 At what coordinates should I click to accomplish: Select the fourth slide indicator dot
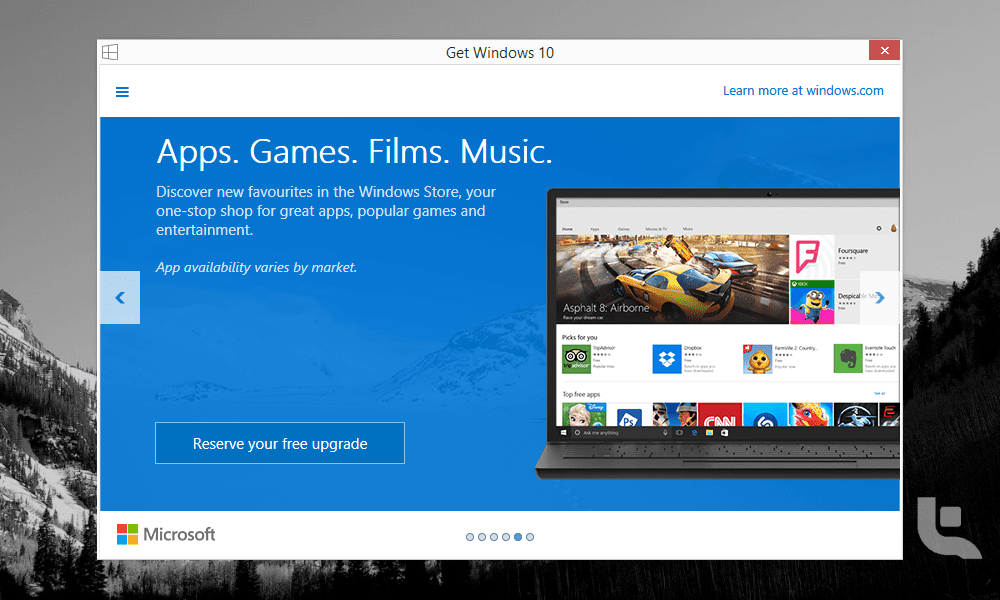506,537
